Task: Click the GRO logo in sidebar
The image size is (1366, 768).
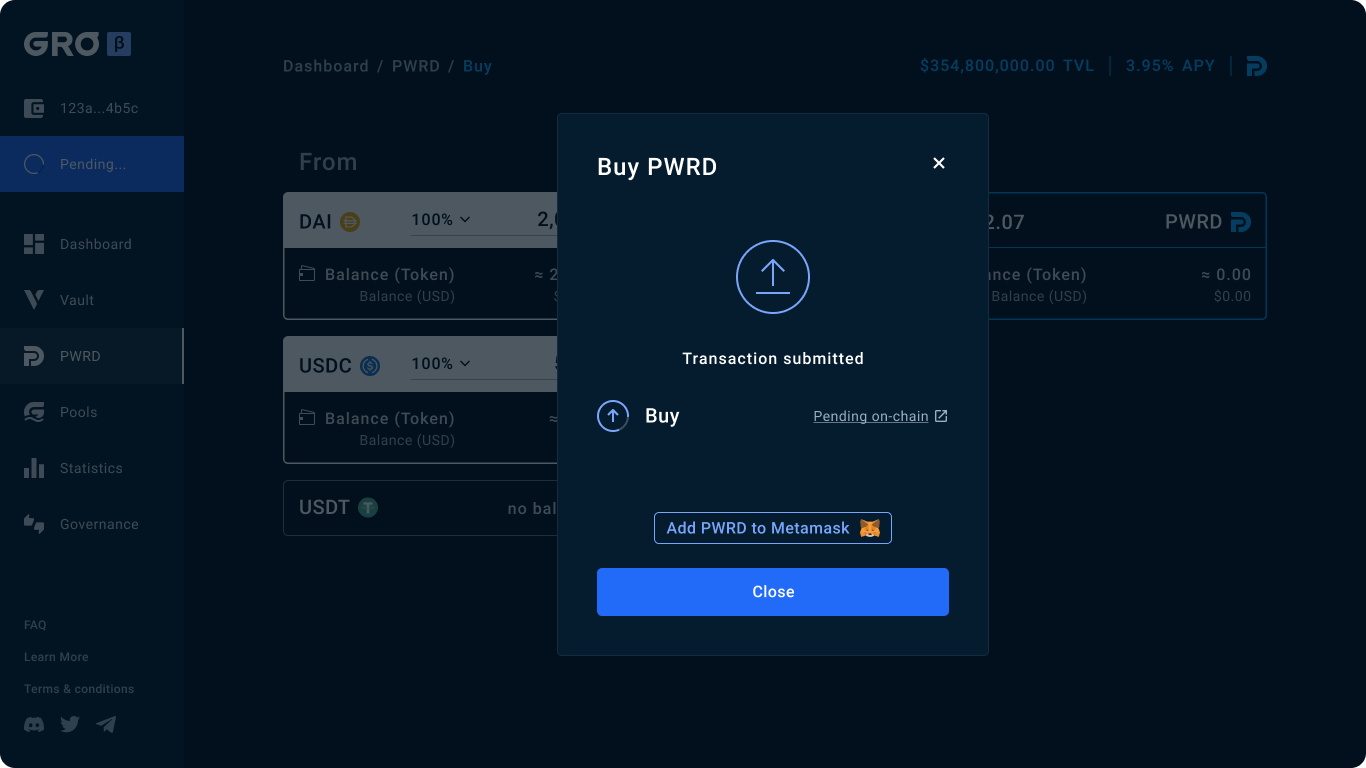Action: [x=61, y=44]
